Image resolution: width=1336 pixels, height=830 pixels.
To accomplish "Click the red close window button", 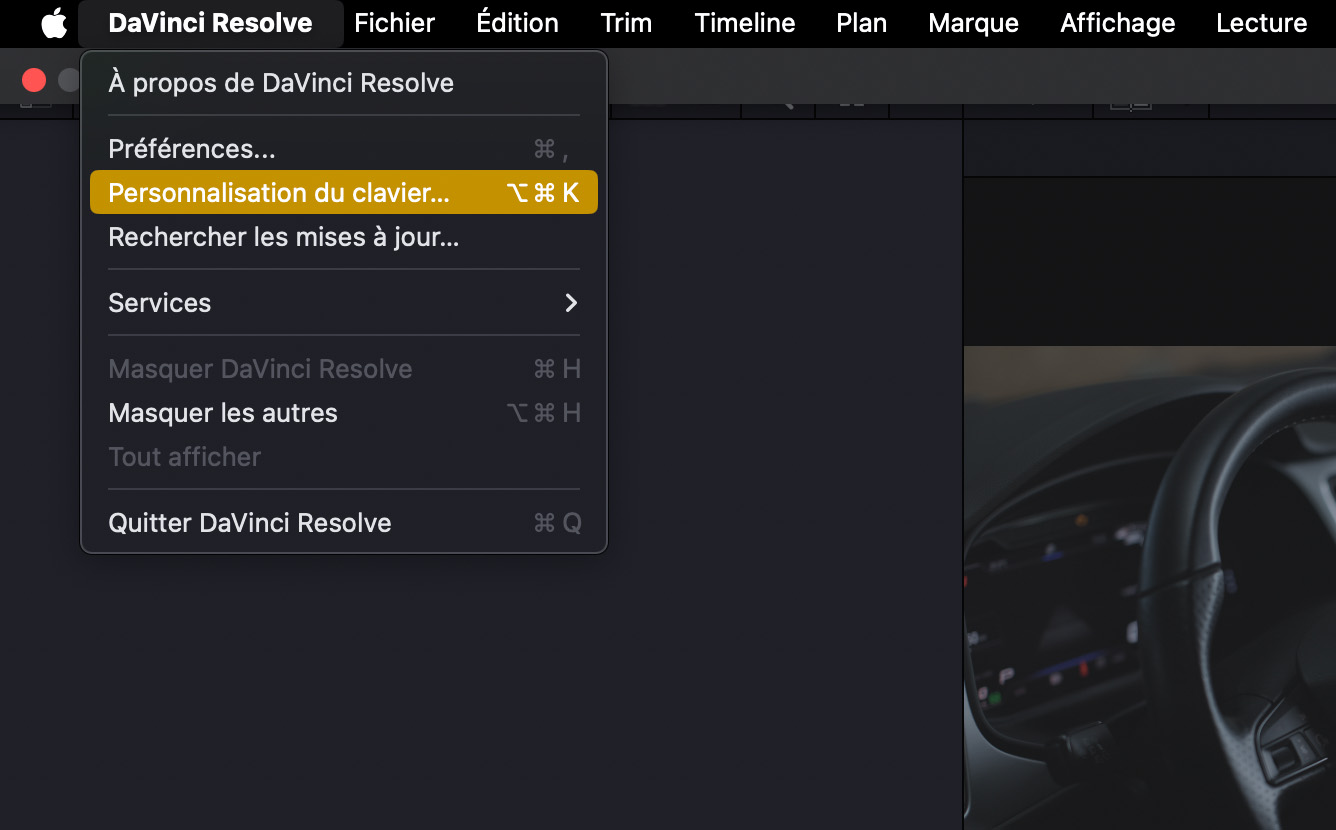I will tap(34, 80).
